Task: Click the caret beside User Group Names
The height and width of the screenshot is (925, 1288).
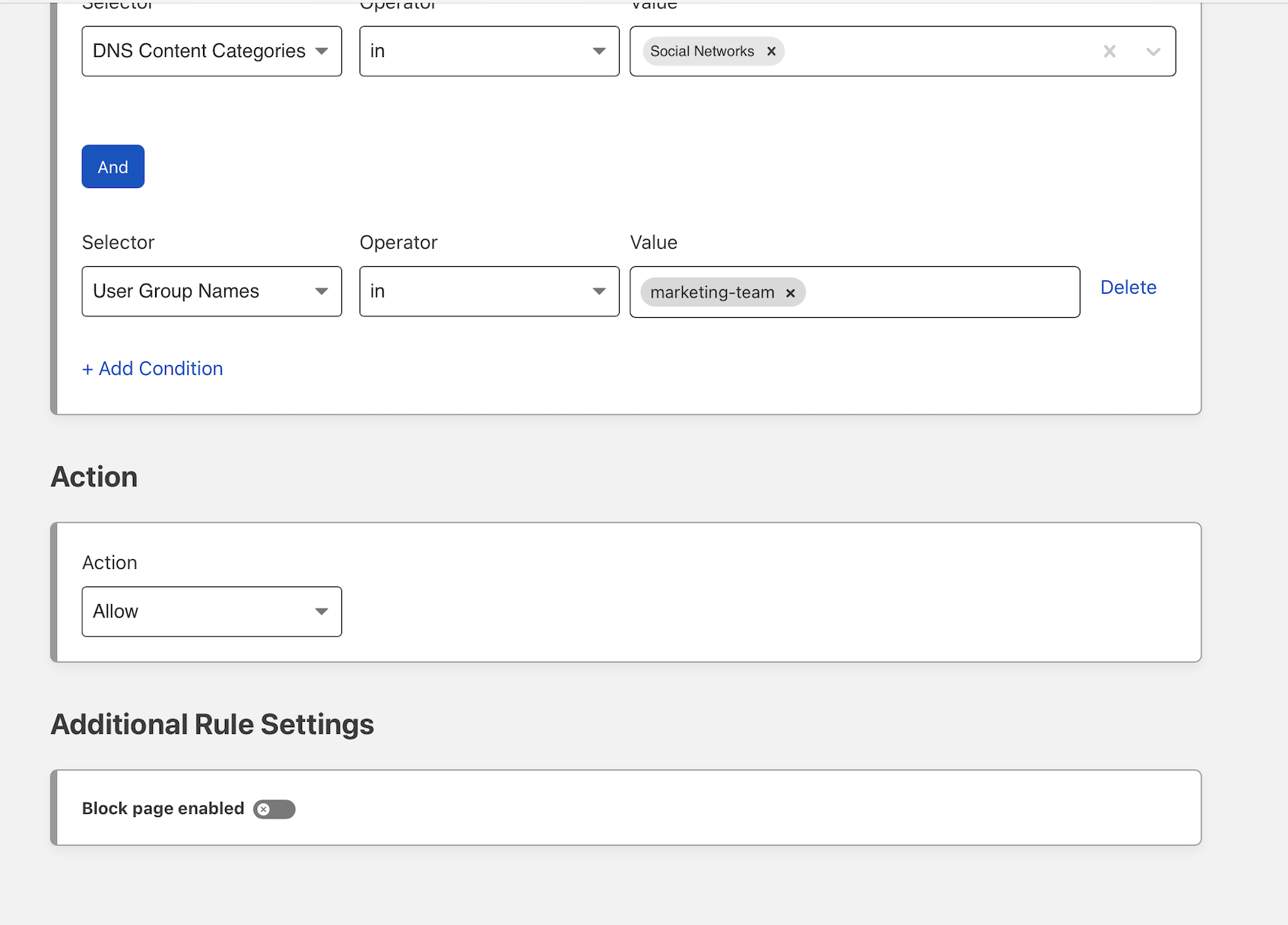Action: tap(322, 291)
